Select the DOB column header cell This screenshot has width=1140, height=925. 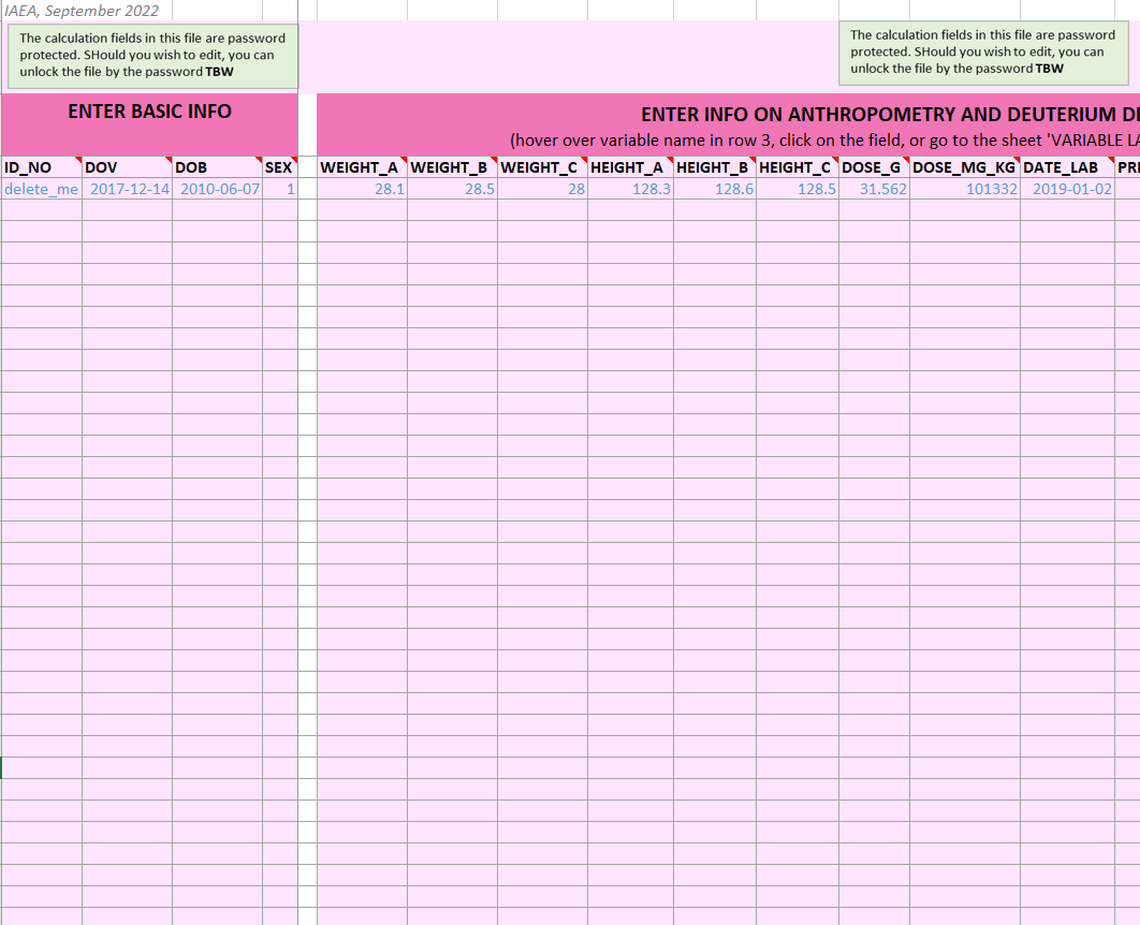(x=216, y=168)
